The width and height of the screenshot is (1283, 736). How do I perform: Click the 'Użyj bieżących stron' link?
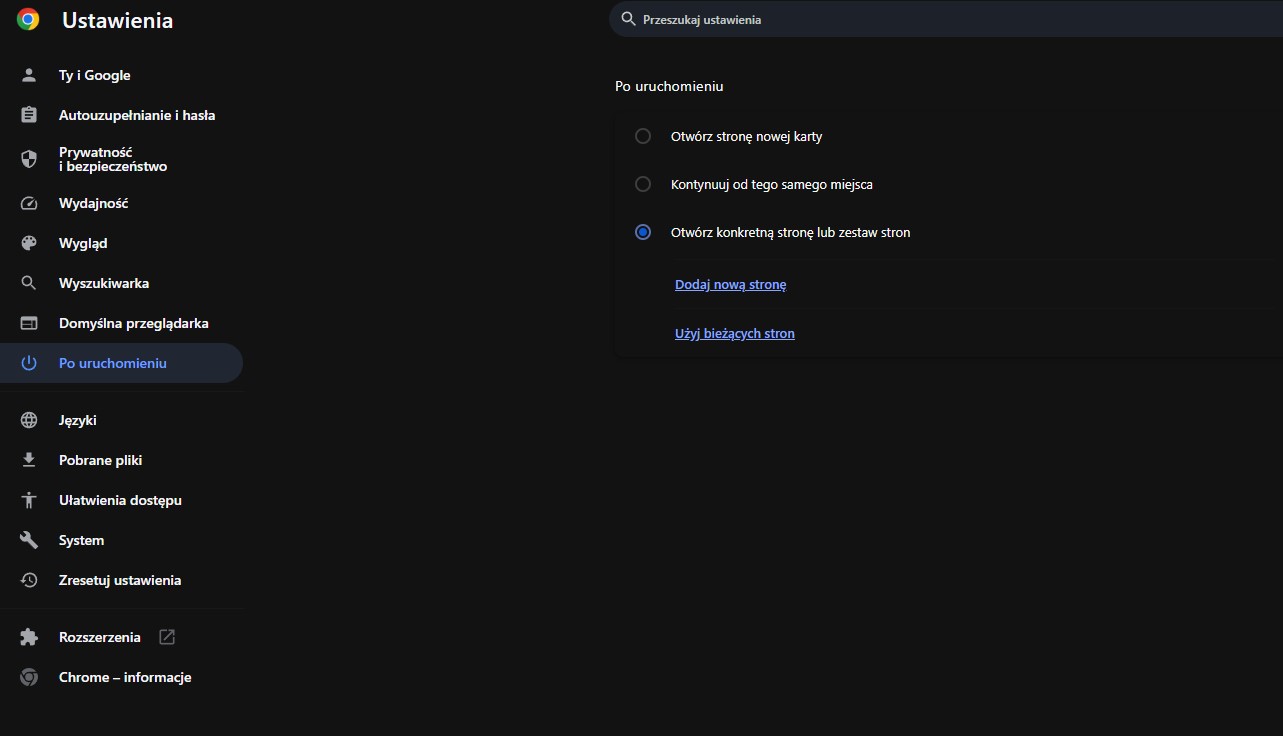click(x=734, y=334)
